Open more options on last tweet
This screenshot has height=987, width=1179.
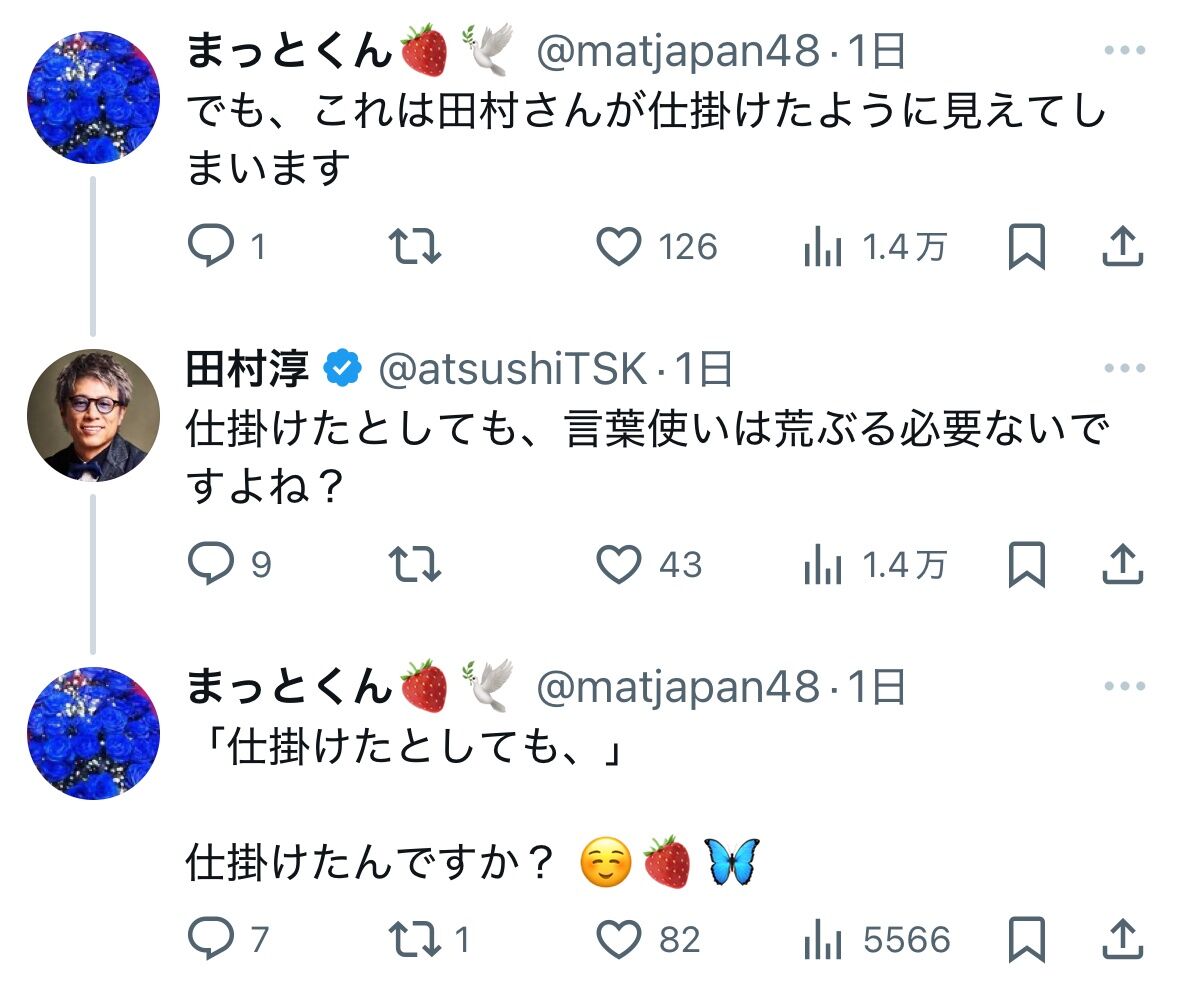click(x=1124, y=686)
